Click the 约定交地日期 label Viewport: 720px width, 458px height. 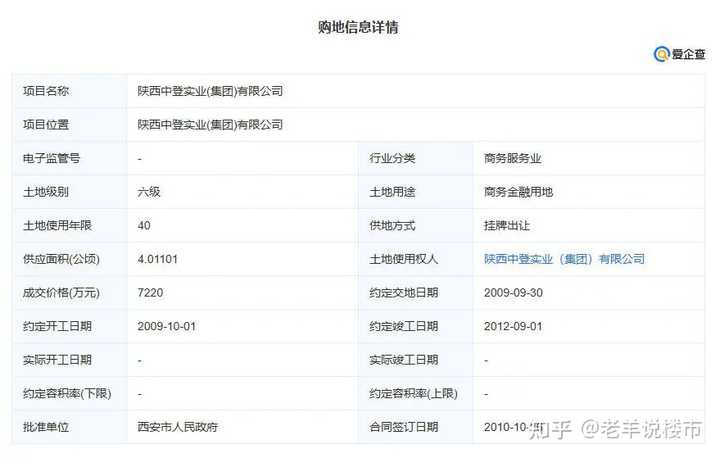(x=404, y=293)
